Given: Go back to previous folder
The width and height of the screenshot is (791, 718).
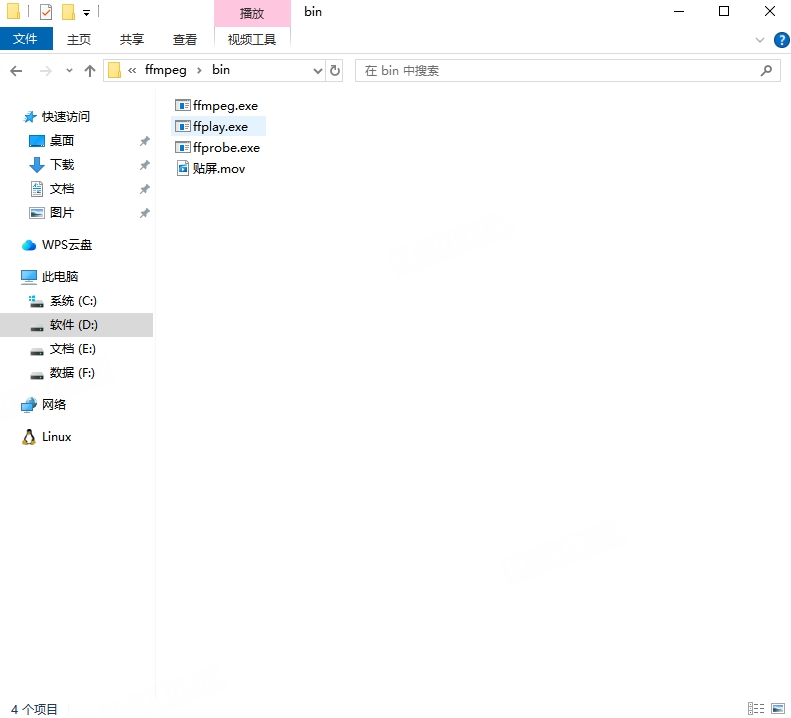Looking at the screenshot, I should pos(16,71).
